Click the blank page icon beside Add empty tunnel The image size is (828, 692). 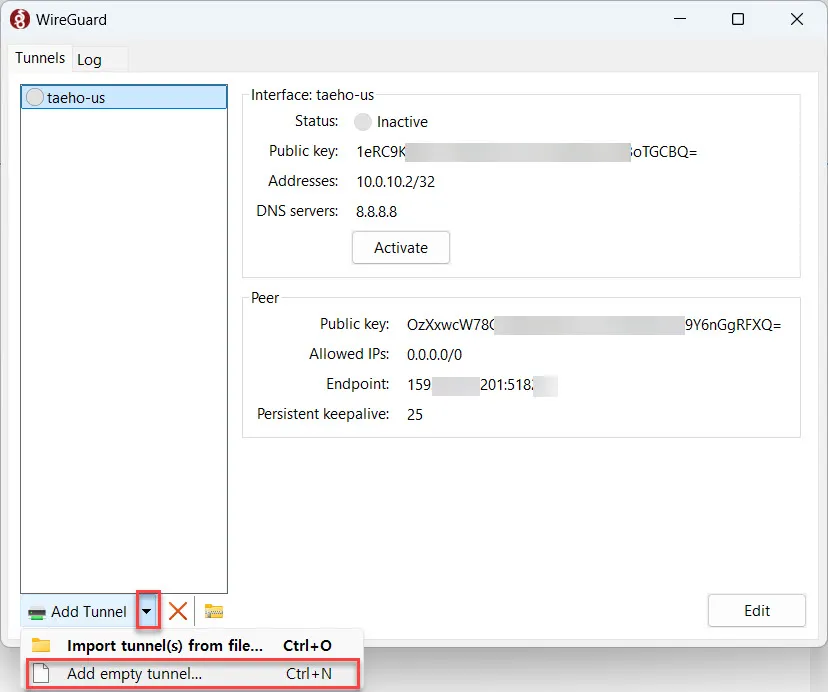coord(41,674)
